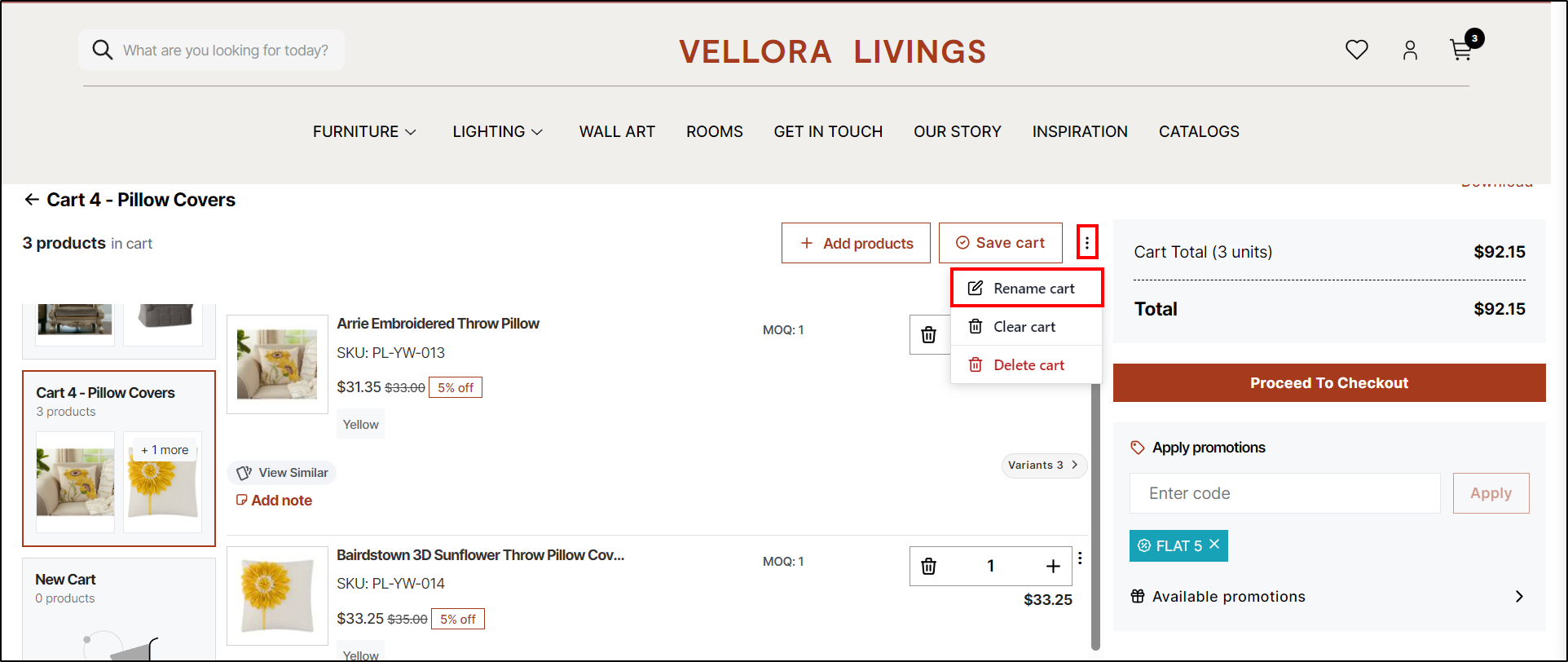Screen dimensions: 1568x662
Task: Go back using the arrow beside Cart 4
Action: click(32, 200)
